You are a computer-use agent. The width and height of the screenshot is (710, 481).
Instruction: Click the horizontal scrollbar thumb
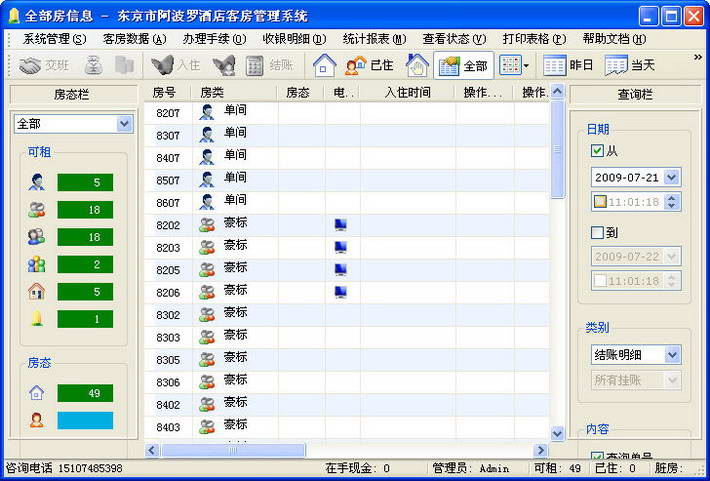pos(233,450)
